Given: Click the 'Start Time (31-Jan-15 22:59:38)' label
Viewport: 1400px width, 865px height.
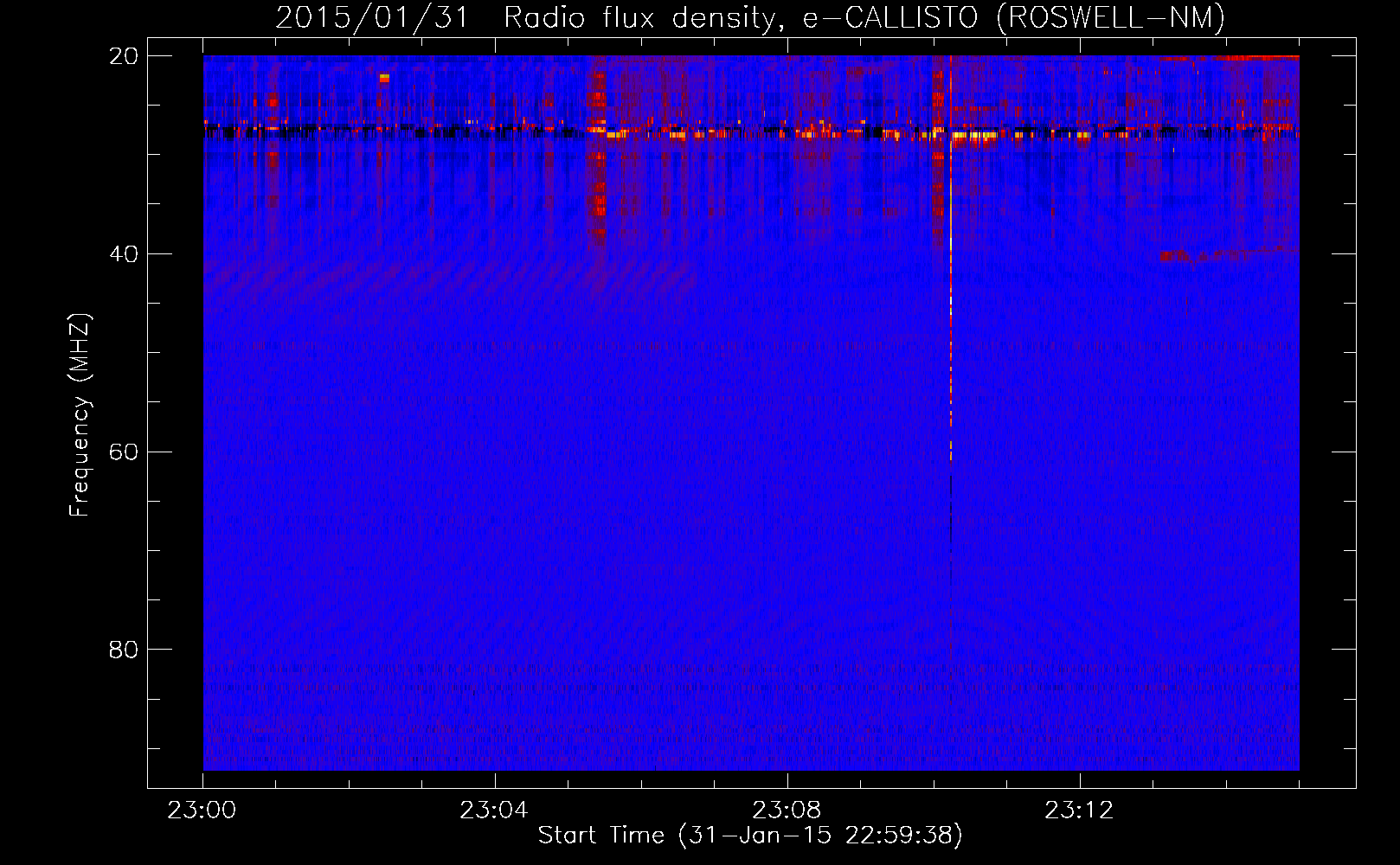Looking at the screenshot, I should 750,836.
